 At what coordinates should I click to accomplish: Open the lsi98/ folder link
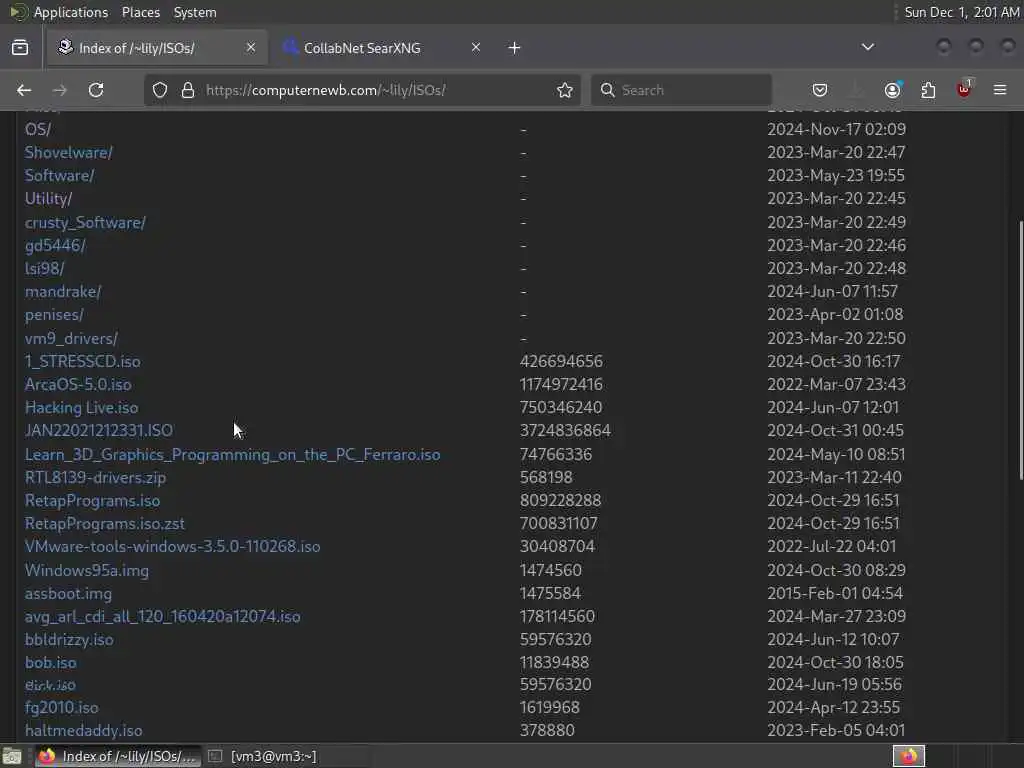[x=44, y=268]
